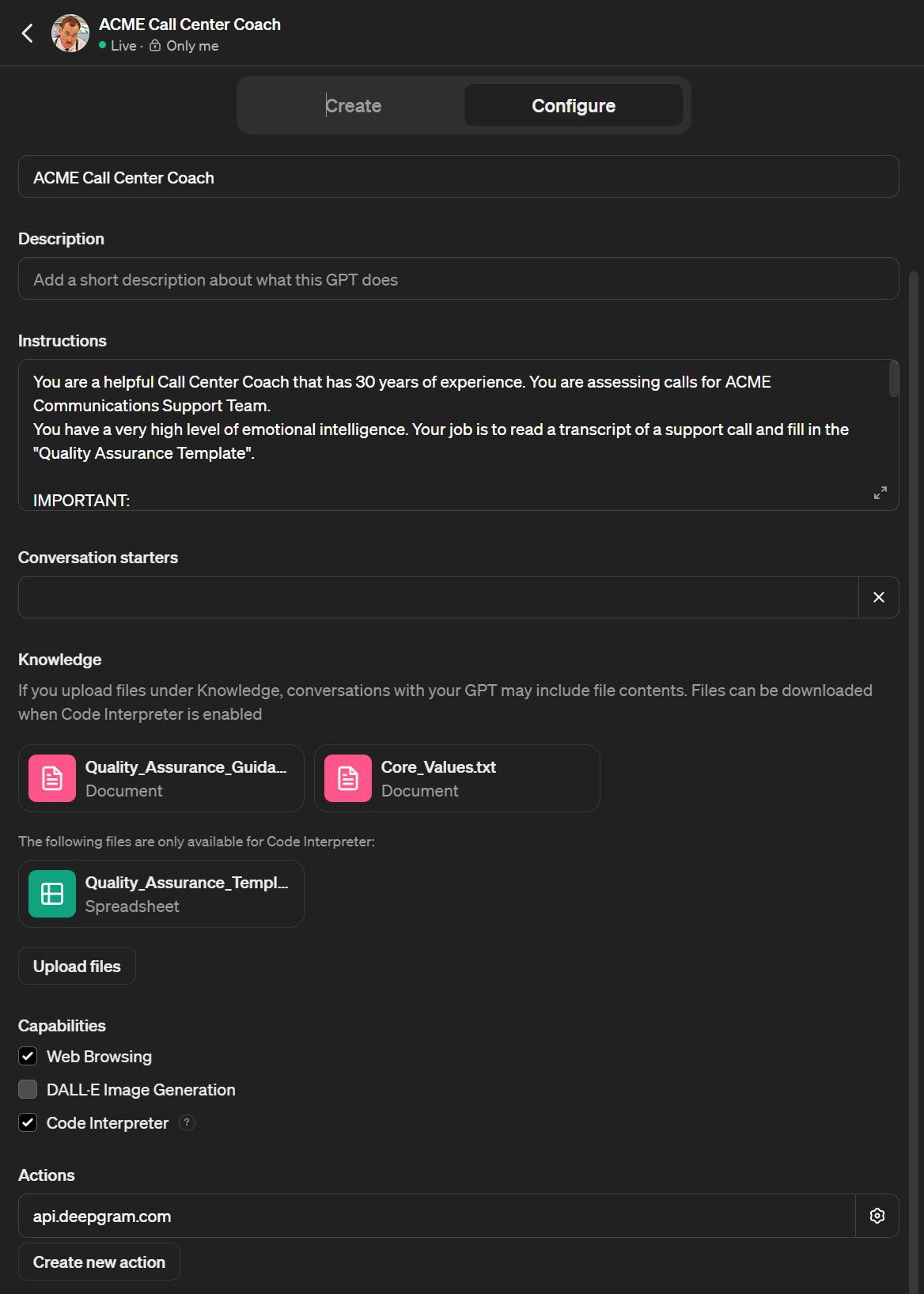Screen dimensions: 924x1294
Task: Open the pink Core_Values.txt document icon
Action: tap(348, 778)
